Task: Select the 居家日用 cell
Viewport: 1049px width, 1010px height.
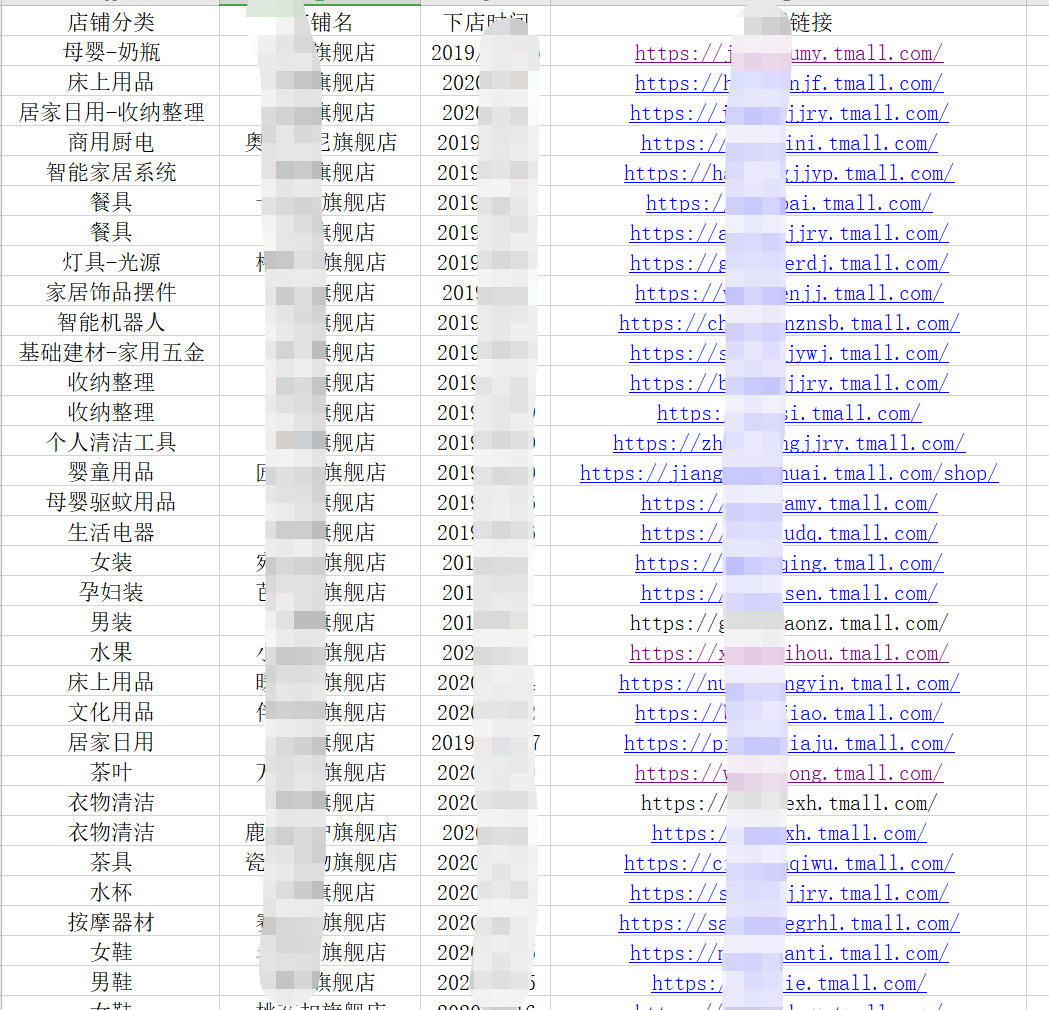Action: [110, 742]
